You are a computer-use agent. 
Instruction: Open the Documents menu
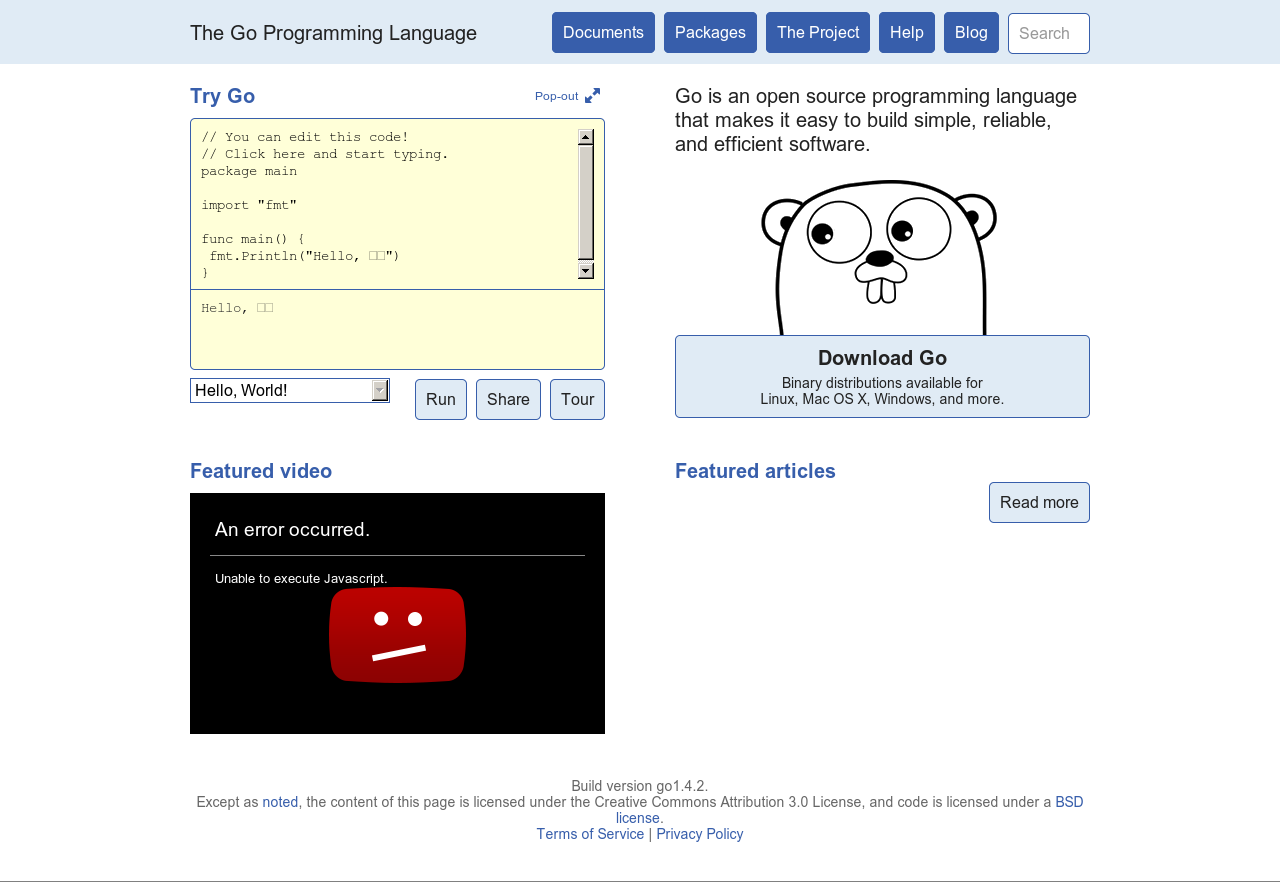tap(603, 32)
